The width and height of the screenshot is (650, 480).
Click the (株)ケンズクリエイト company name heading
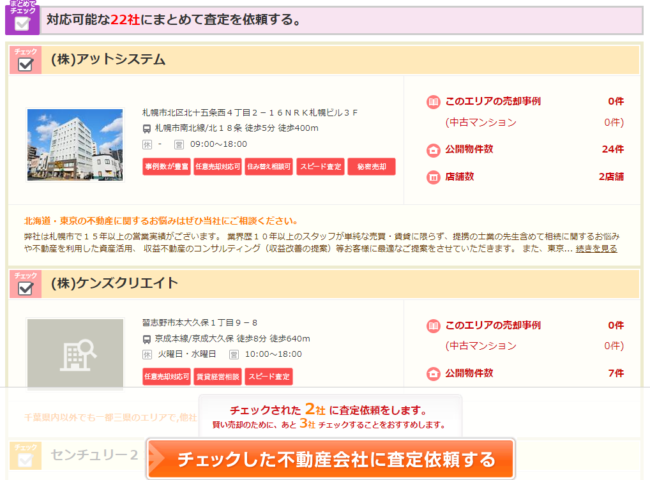tap(114, 283)
